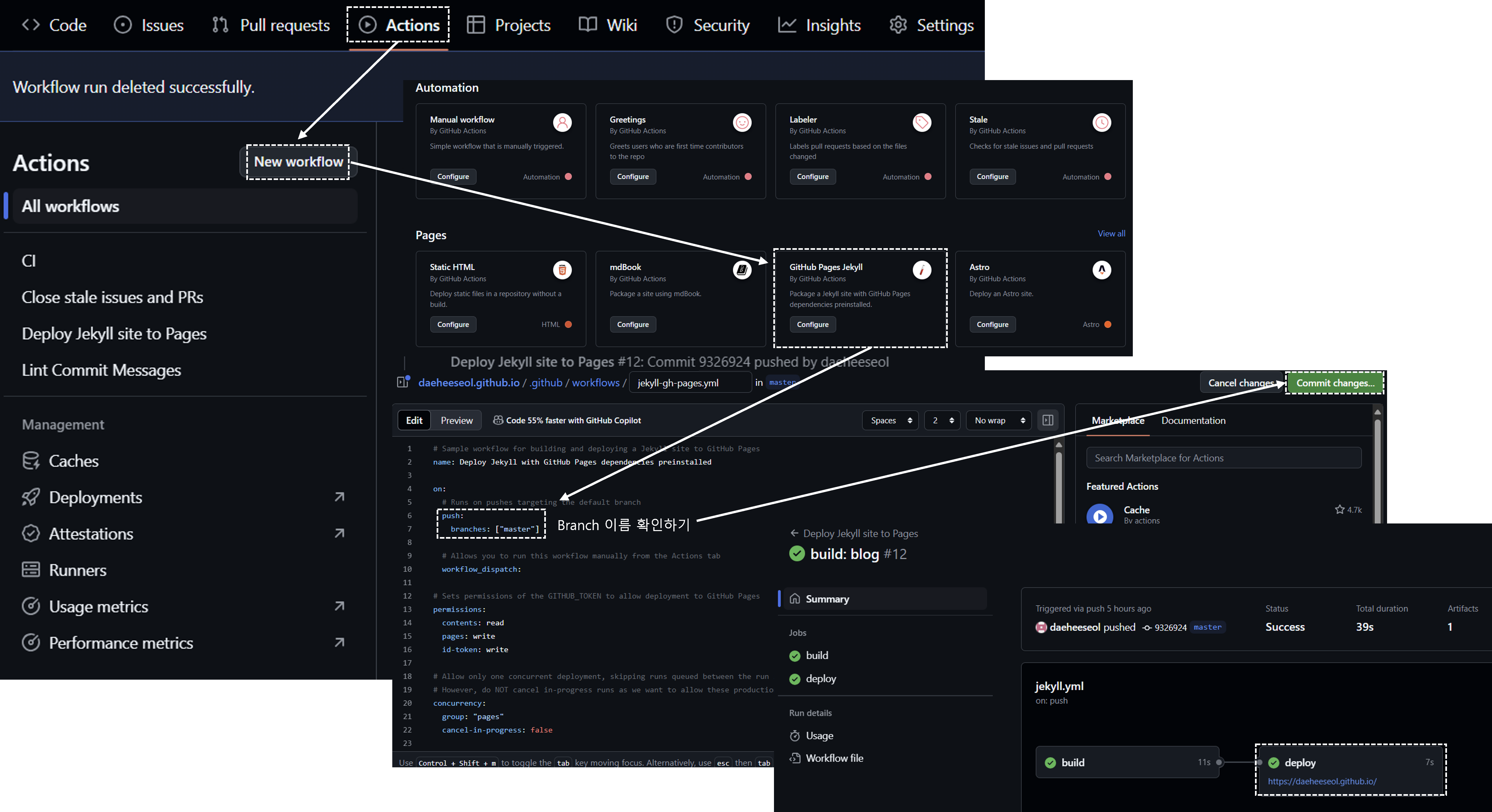This screenshot has height=812, width=1492.
Task: Click the Cache action star icon
Action: (1339, 509)
